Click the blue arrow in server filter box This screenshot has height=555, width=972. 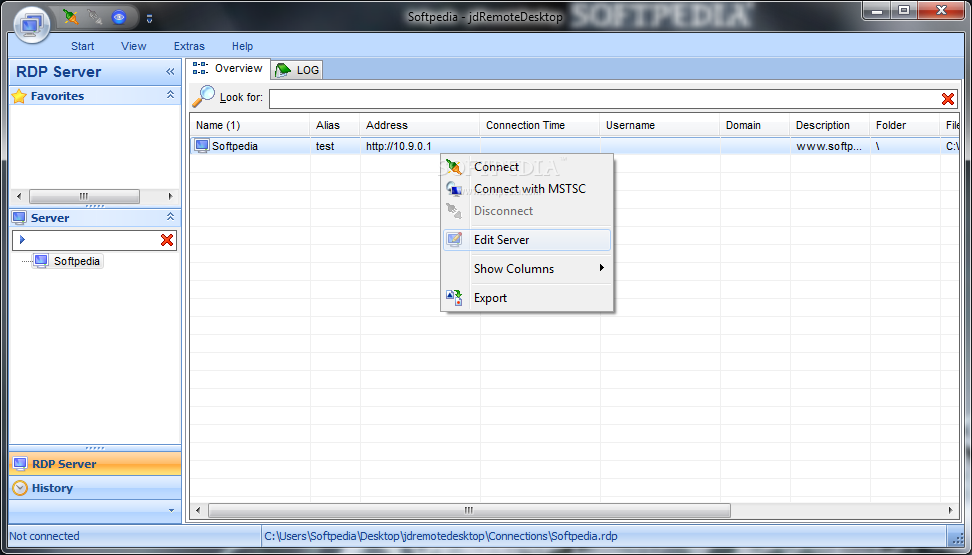click(x=22, y=239)
